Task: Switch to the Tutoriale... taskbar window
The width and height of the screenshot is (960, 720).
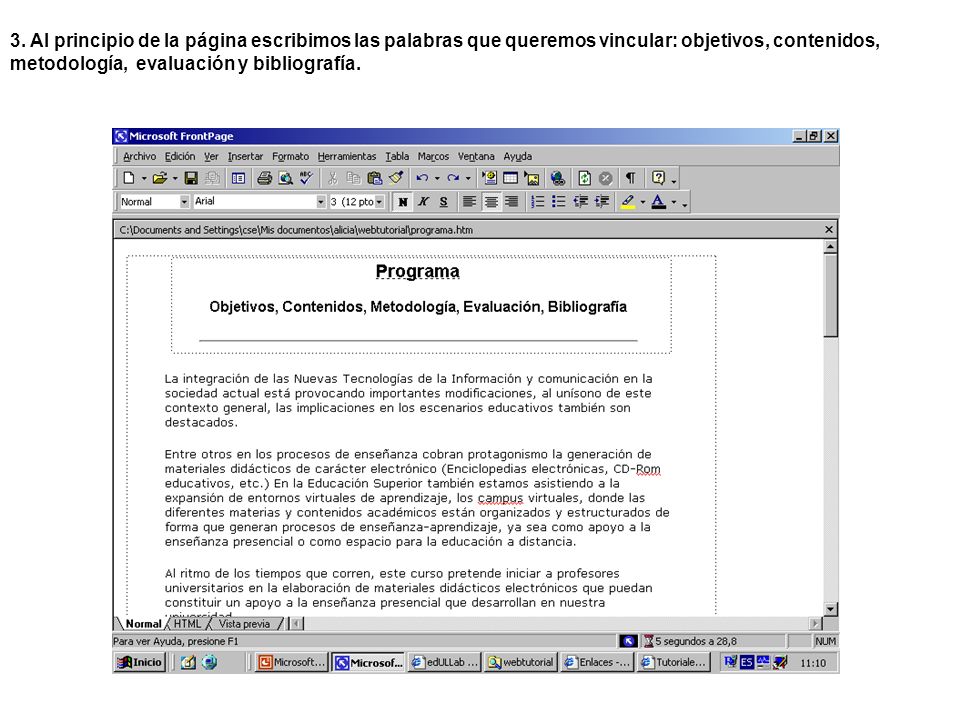Action: 673,662
